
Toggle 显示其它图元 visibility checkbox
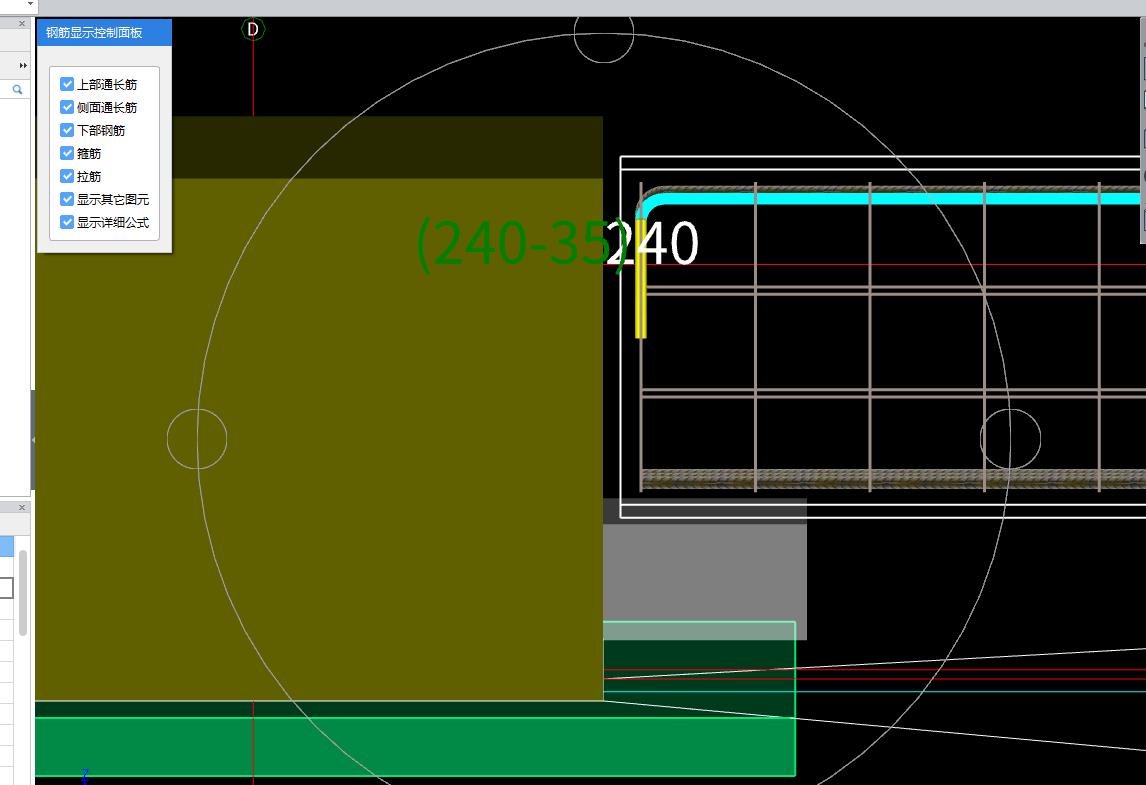[67, 200]
